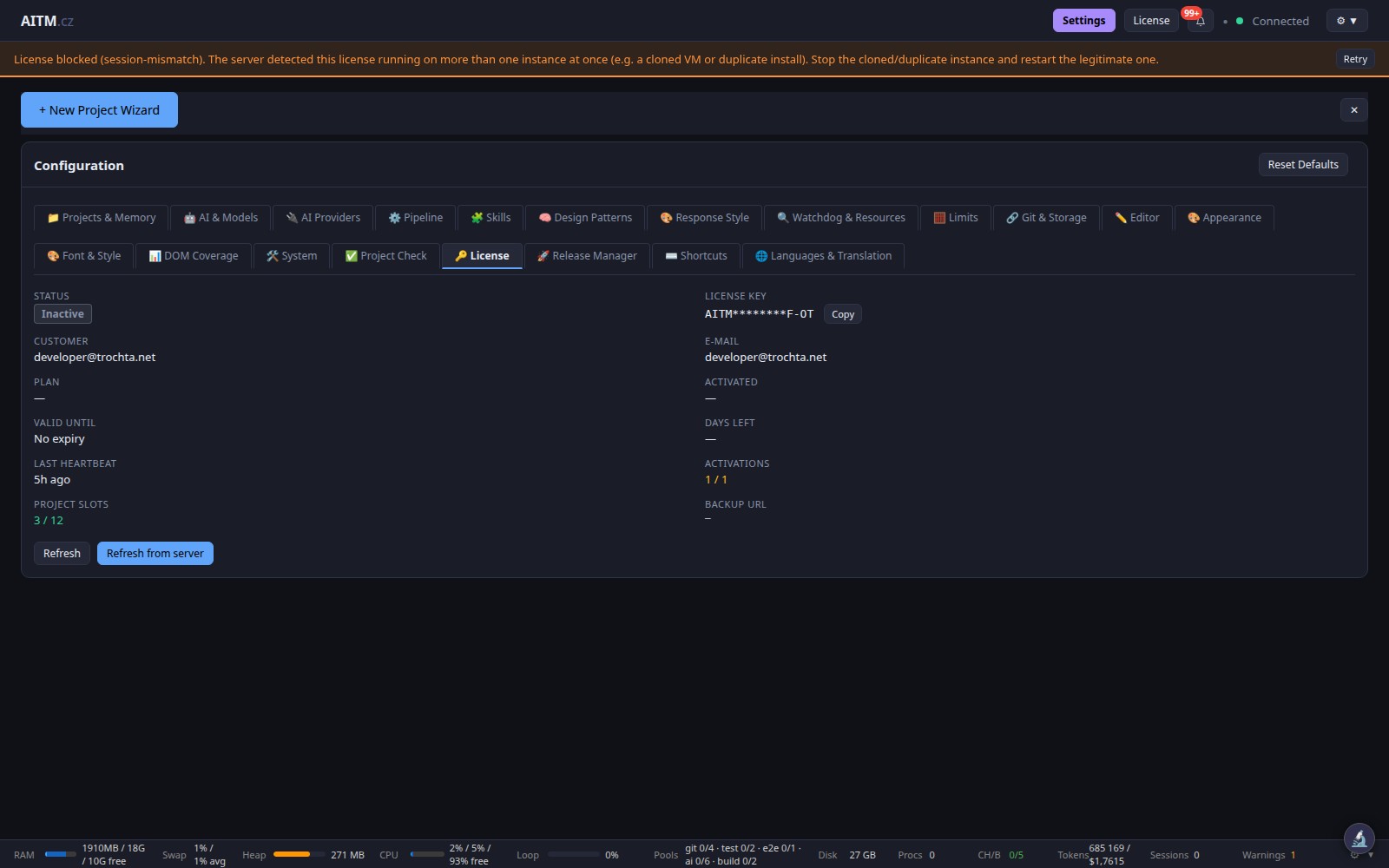The height and width of the screenshot is (868, 1389).
Task: Click the floating microscope icon button
Action: (x=1359, y=838)
